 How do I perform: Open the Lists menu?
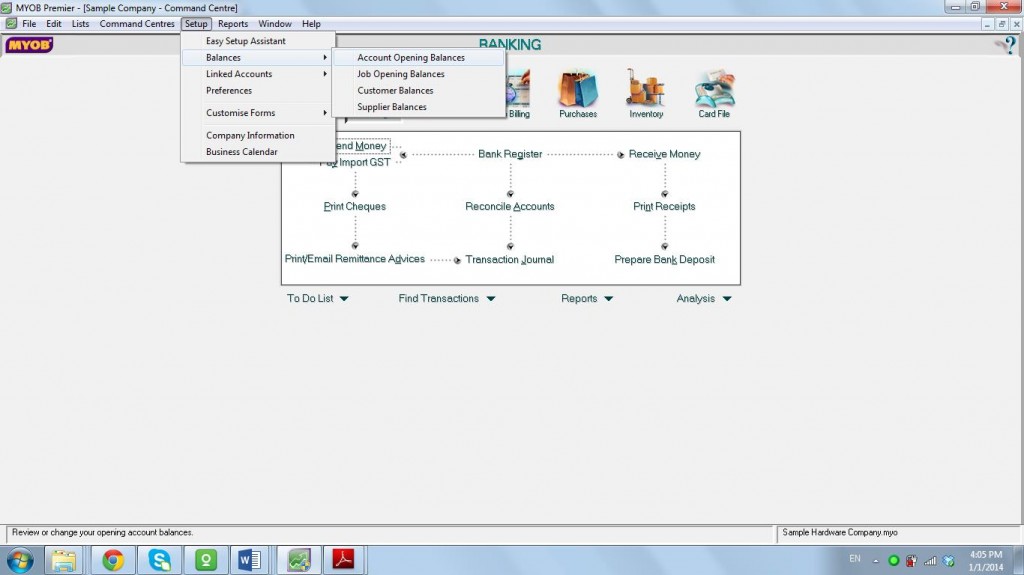pos(80,24)
